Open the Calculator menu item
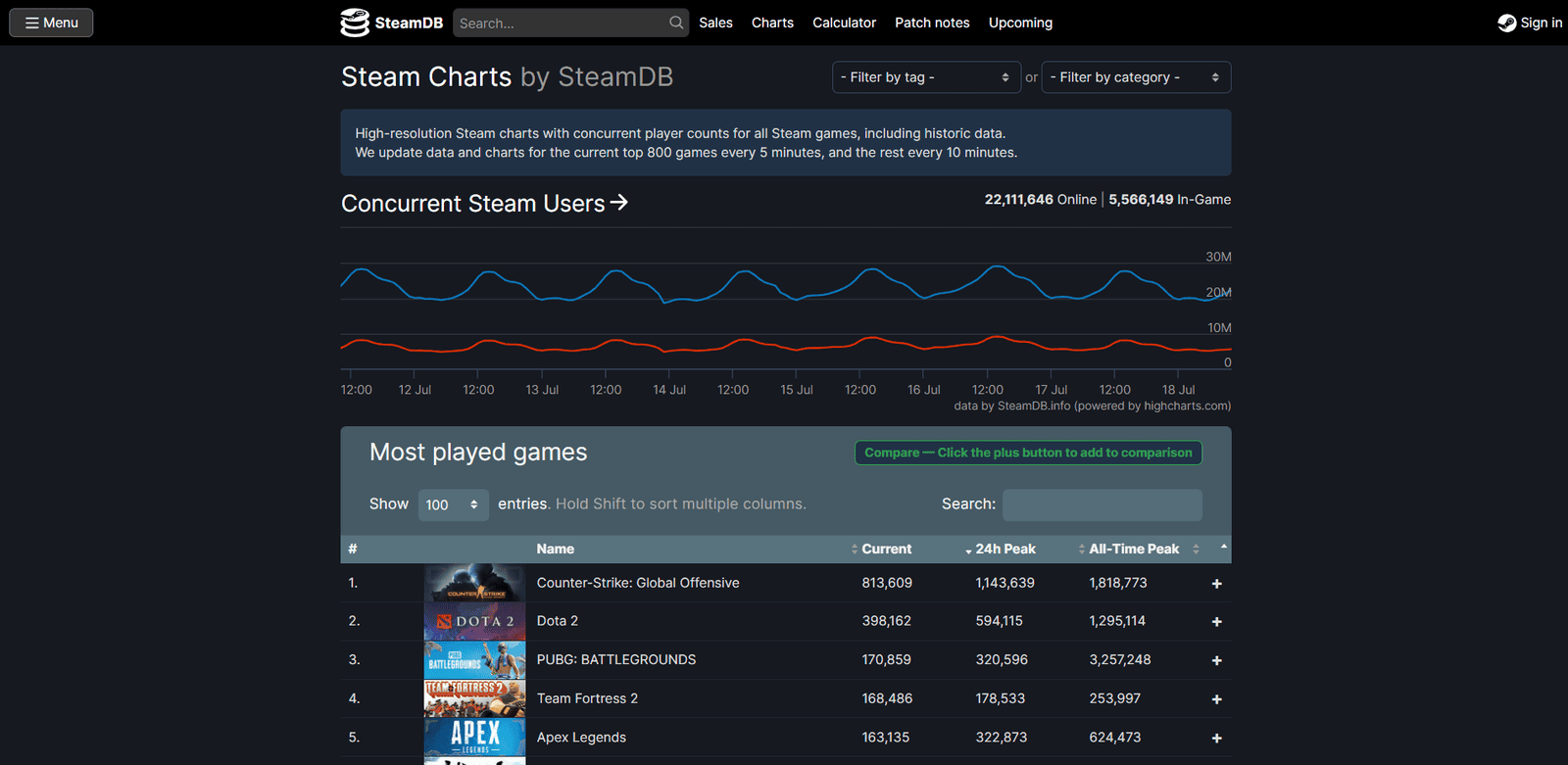This screenshot has height=765, width=1568. coord(844,23)
